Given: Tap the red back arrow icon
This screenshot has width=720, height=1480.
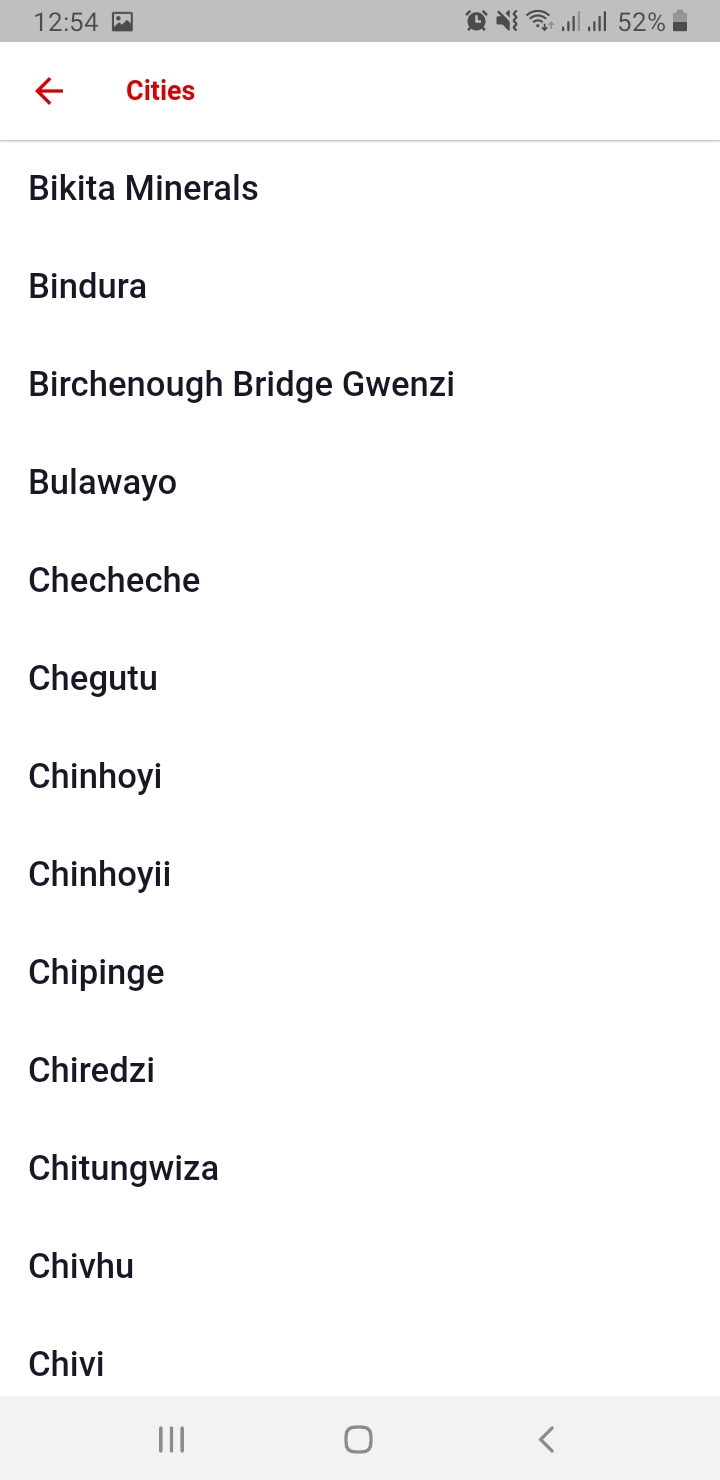Looking at the screenshot, I should 49,91.
